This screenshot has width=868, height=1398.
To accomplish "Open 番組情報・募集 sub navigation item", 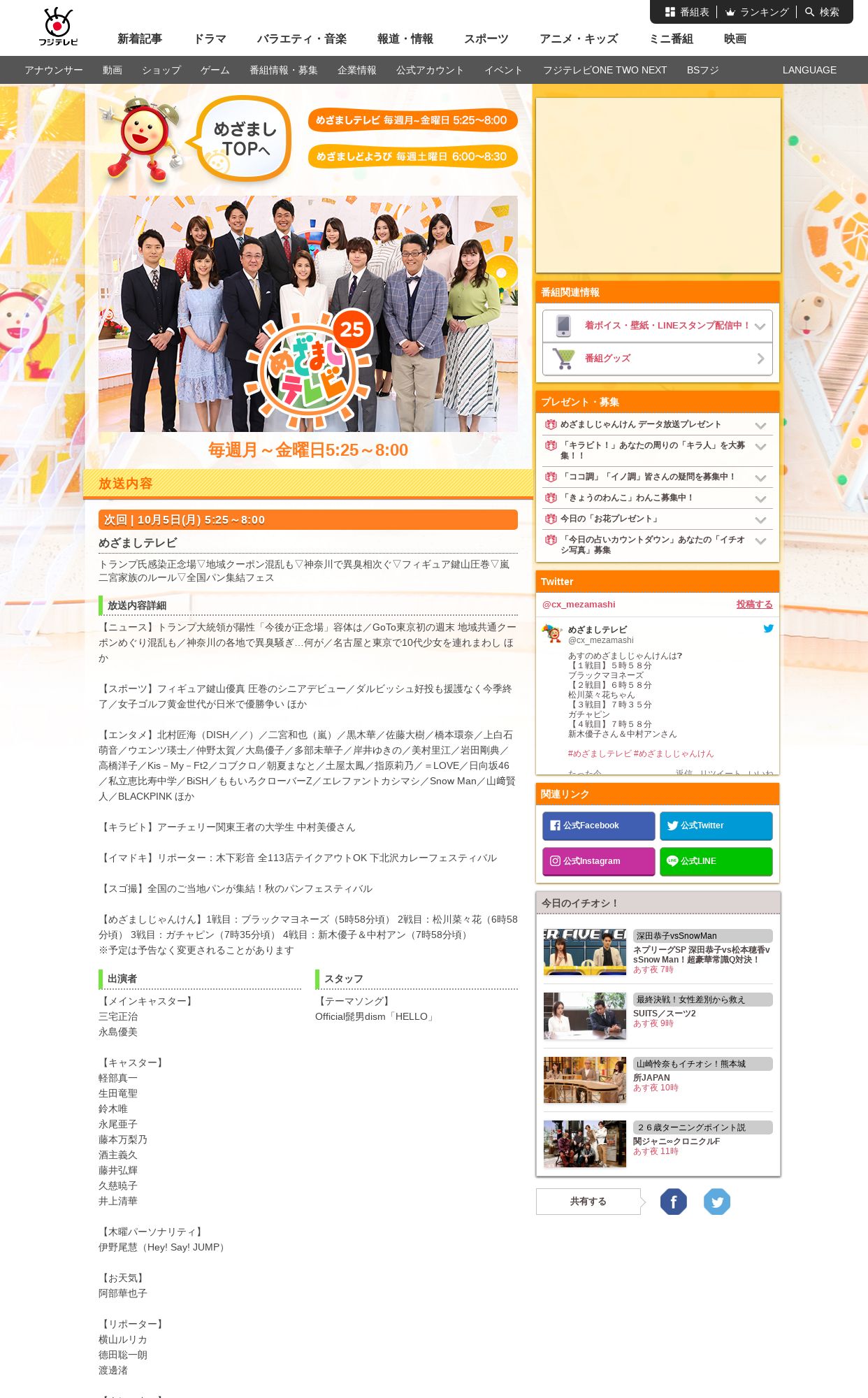I will pyautogui.click(x=284, y=70).
